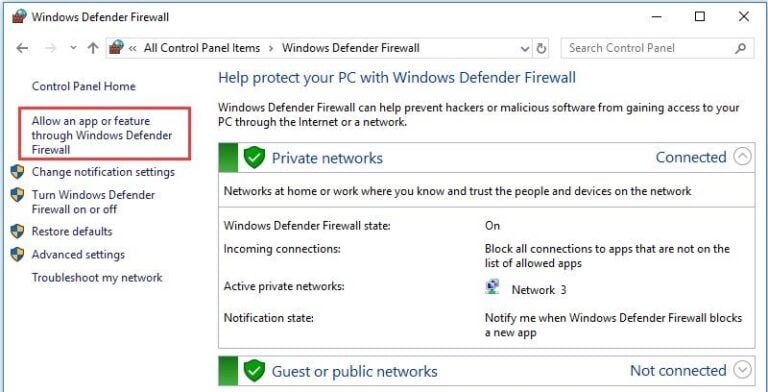
Task: Open Troubleshoot my network link
Action: 97,277
